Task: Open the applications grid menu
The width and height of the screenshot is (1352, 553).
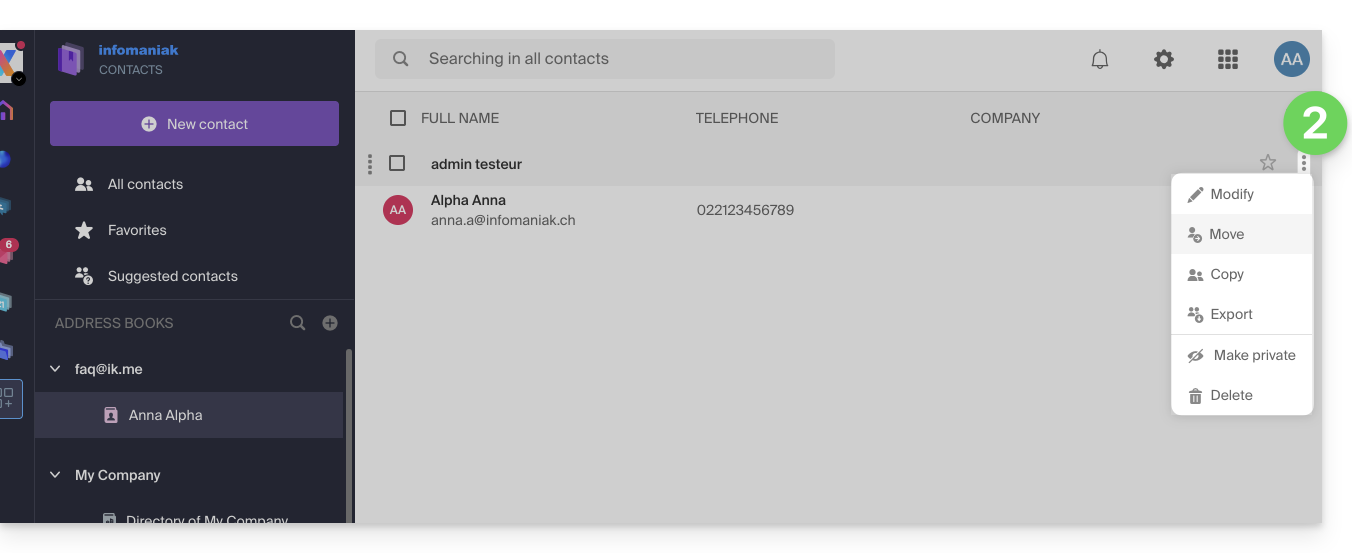Action: 1228,59
